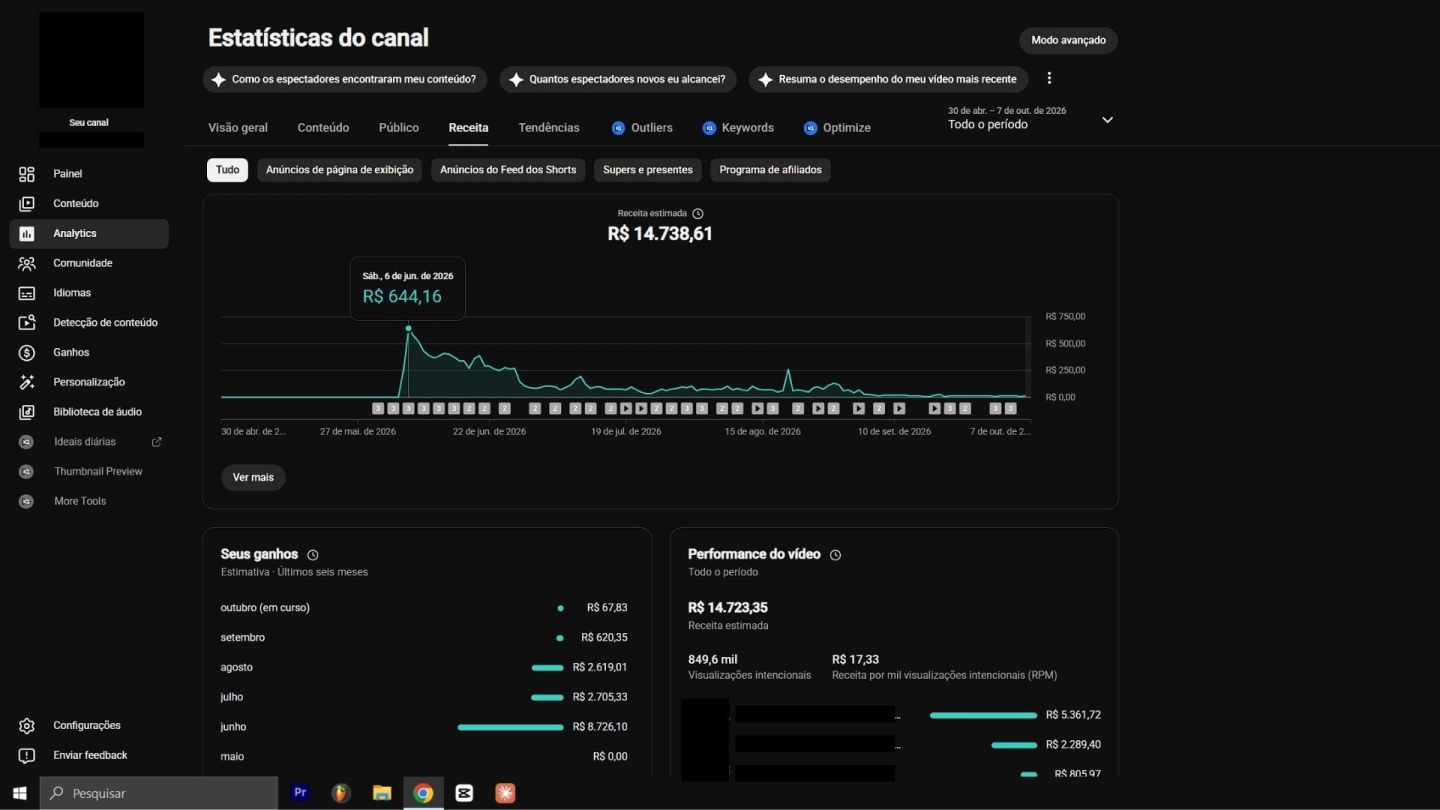Click the clock icon next to Performance do vídeo
The width and height of the screenshot is (1440, 810).
point(835,554)
